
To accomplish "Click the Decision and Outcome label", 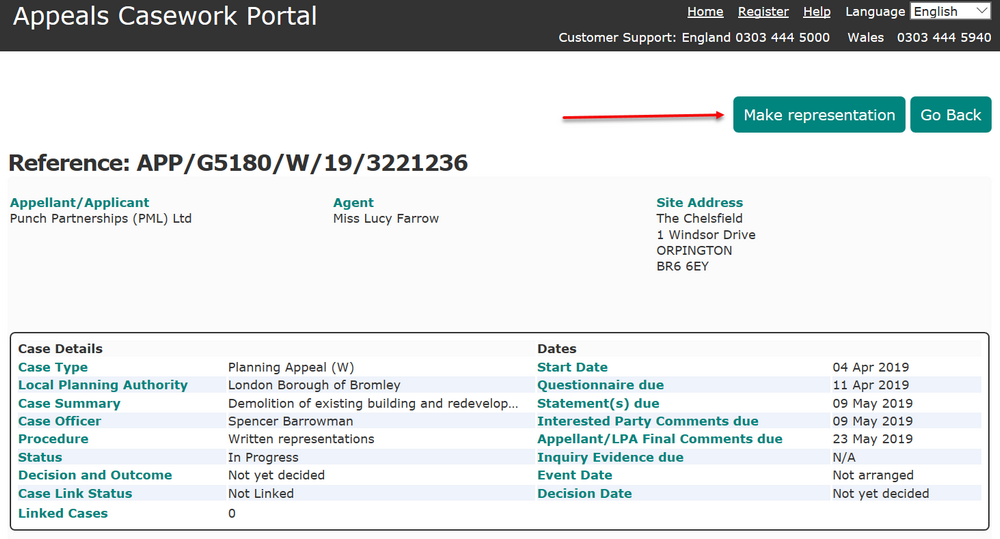I will coord(95,475).
